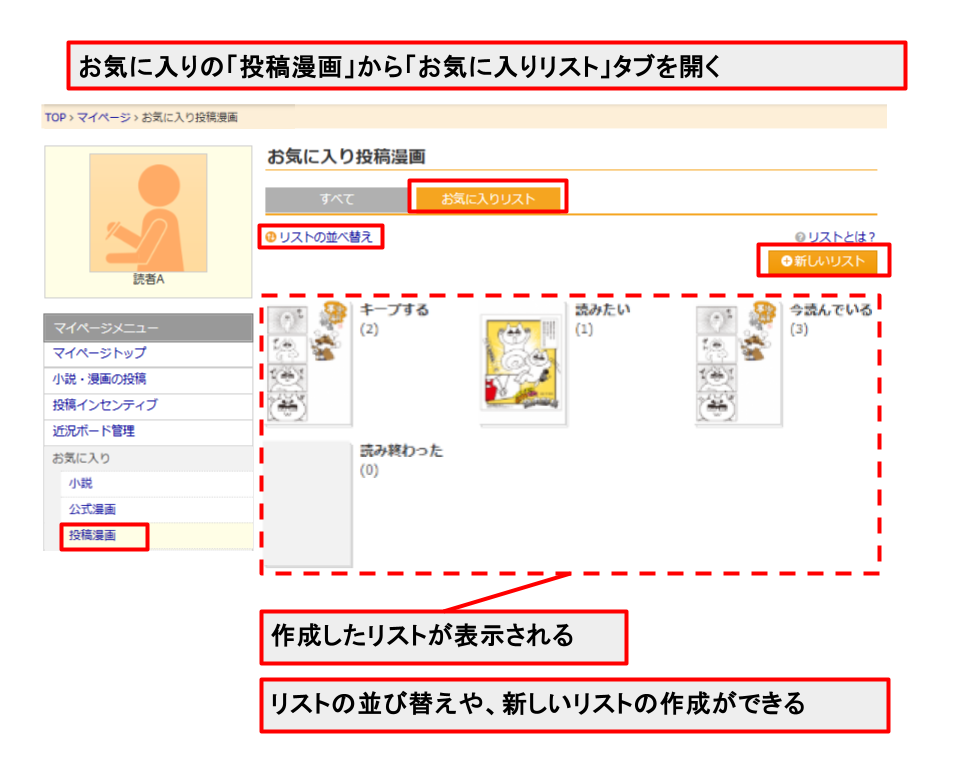Switch to the すべて tab

click(337, 198)
